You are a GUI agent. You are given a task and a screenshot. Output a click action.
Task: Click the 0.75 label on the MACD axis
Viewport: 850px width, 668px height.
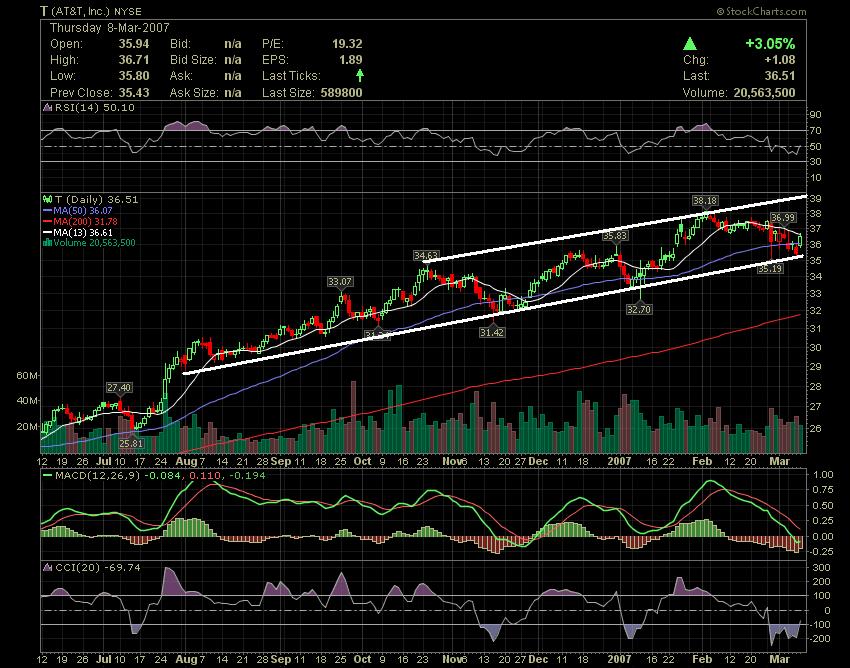(x=823, y=490)
